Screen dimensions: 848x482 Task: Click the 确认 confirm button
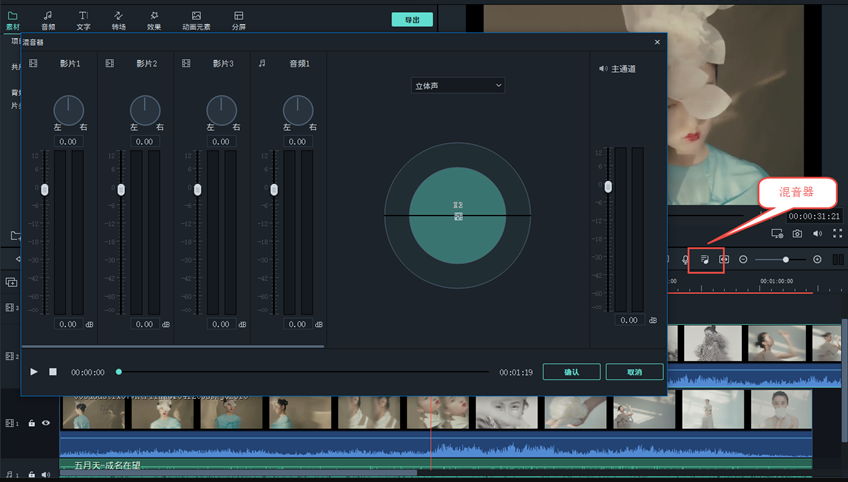click(571, 371)
